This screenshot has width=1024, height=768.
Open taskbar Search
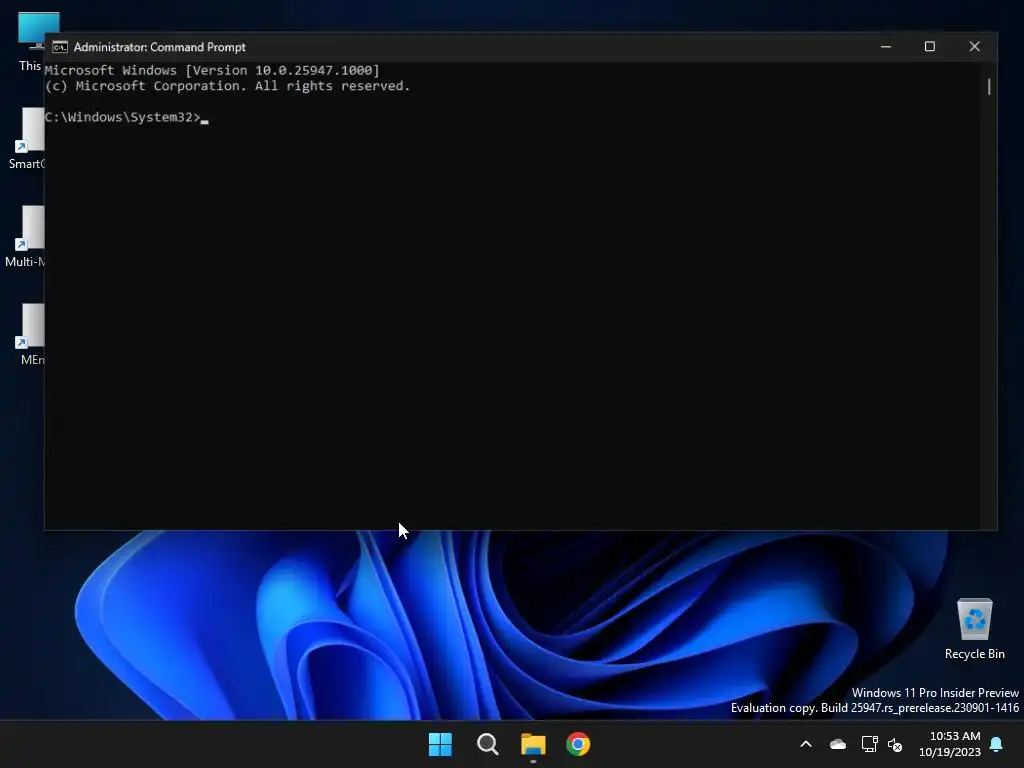pyautogui.click(x=487, y=744)
